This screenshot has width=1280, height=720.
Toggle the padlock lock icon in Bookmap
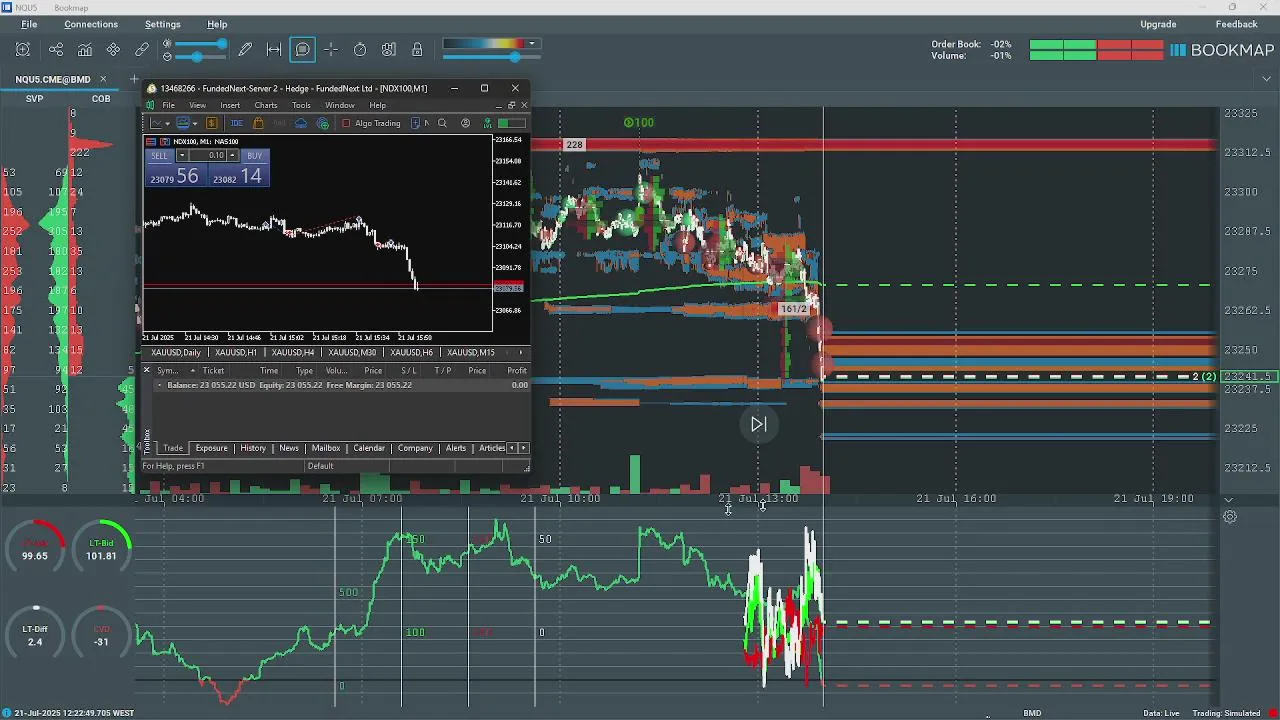pos(417,49)
